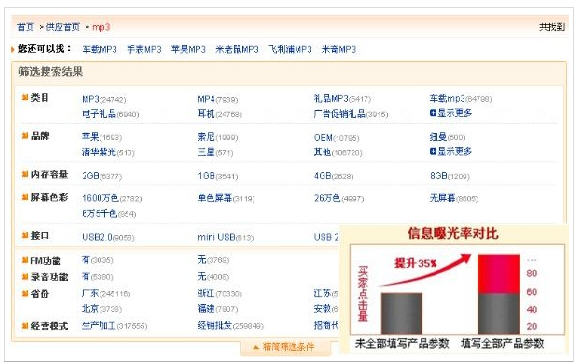Go to 首页 in the breadcrumb

25,27
